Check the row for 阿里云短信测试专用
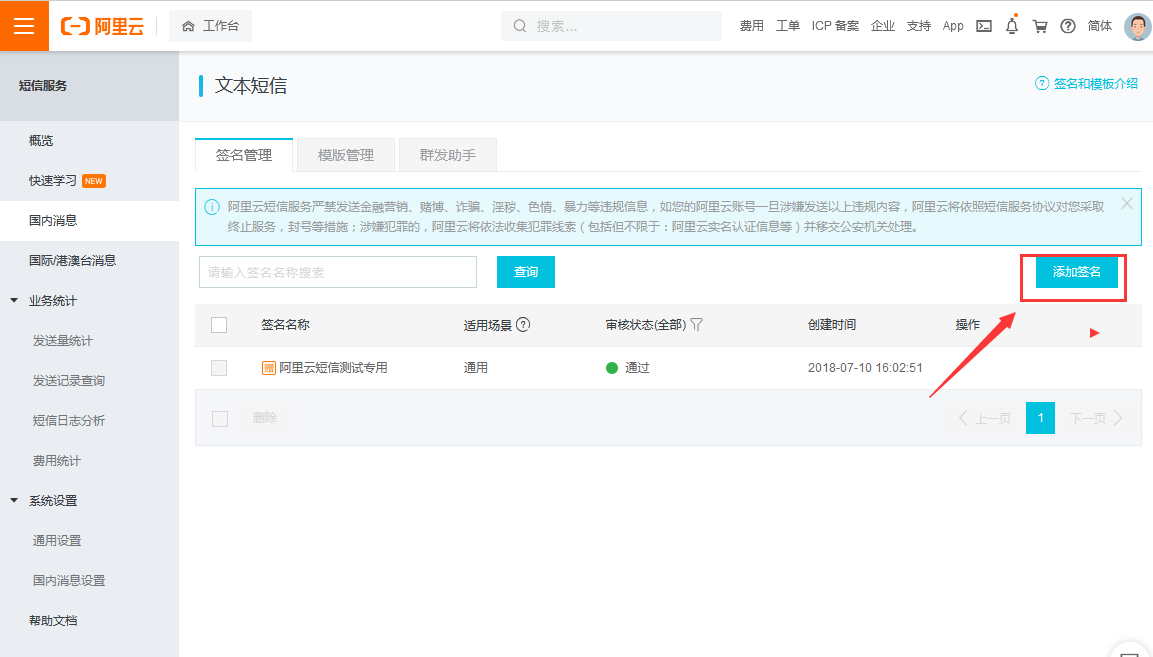The image size is (1153, 657). tap(219, 368)
